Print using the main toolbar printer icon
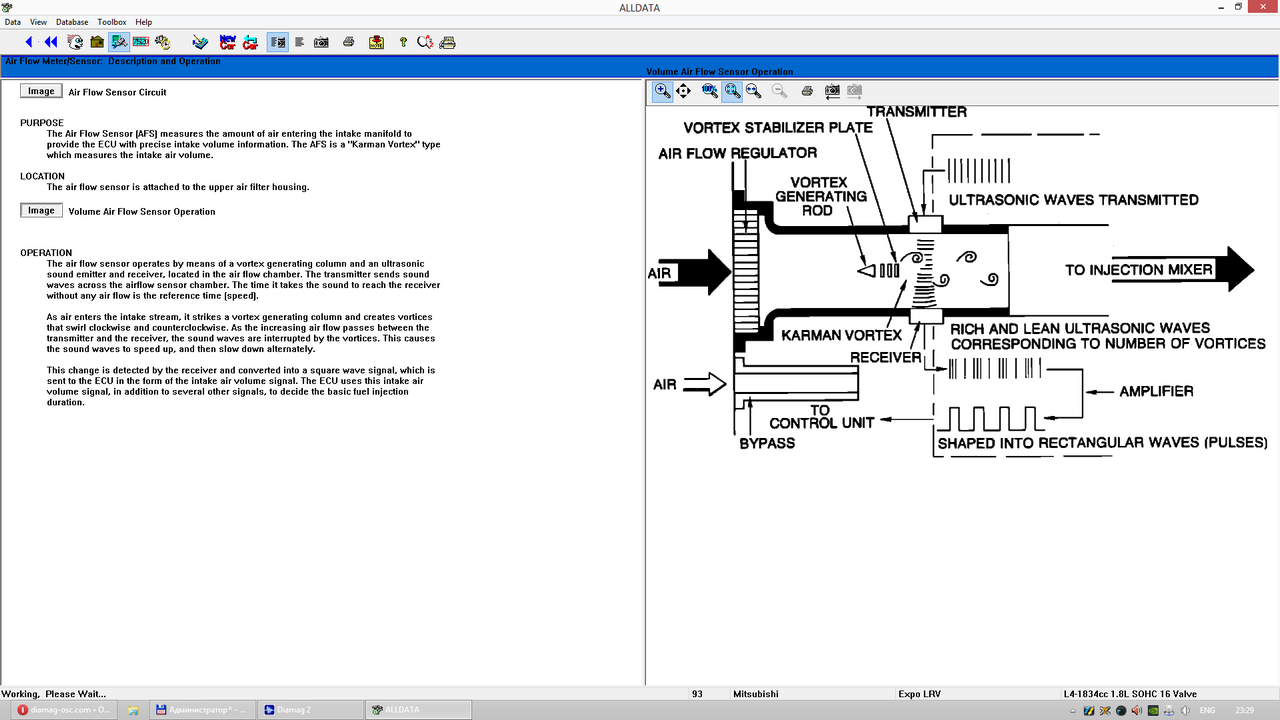This screenshot has width=1280, height=720. pos(348,42)
